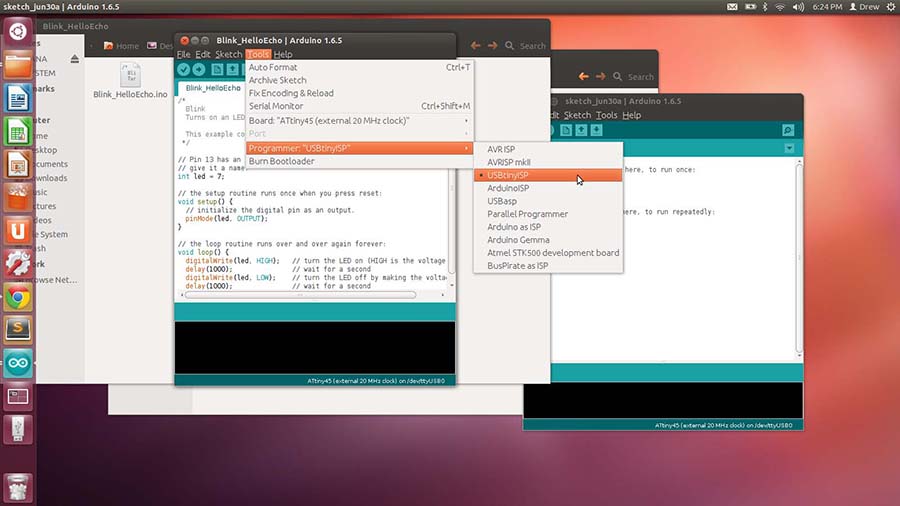Open Files manager from launcher

18,65
